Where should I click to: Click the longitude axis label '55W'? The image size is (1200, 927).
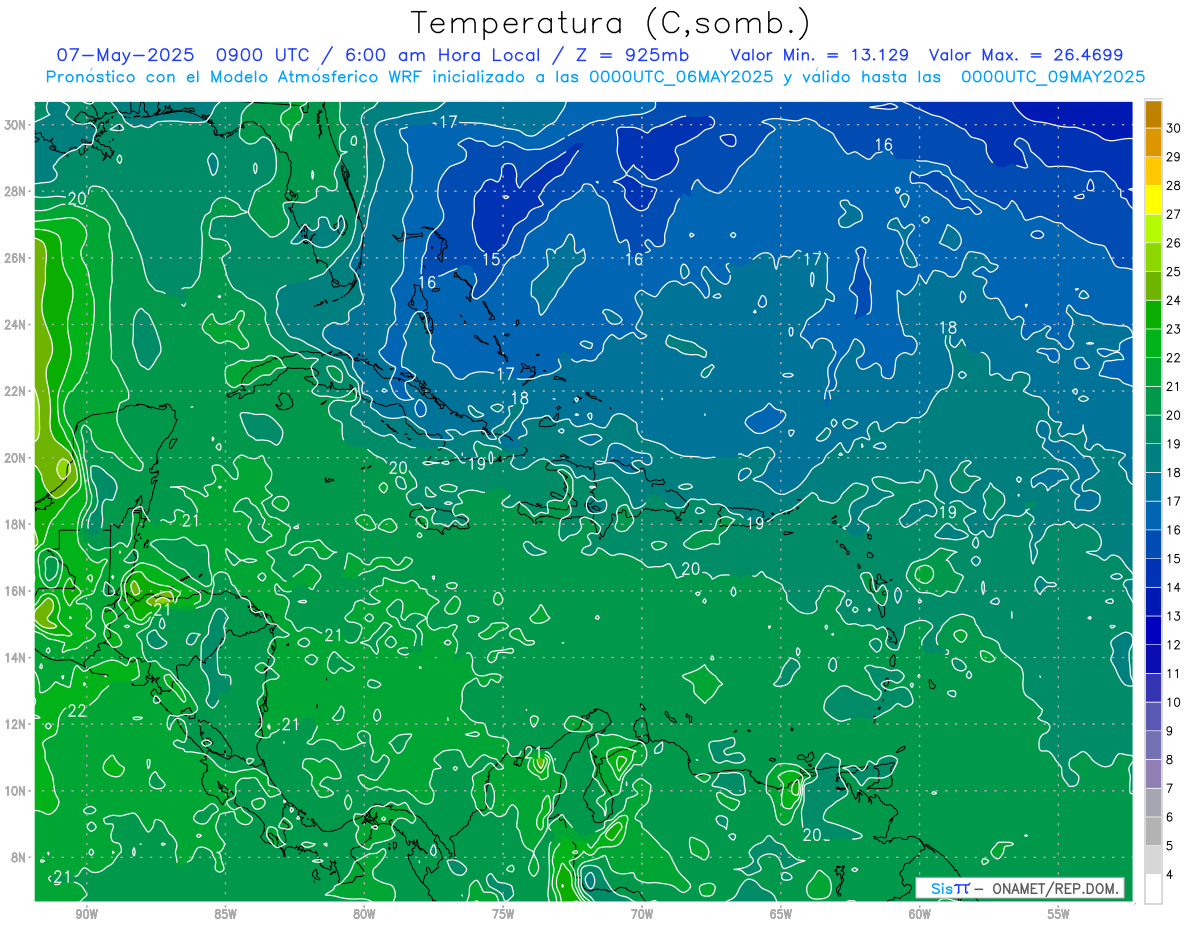(1059, 914)
